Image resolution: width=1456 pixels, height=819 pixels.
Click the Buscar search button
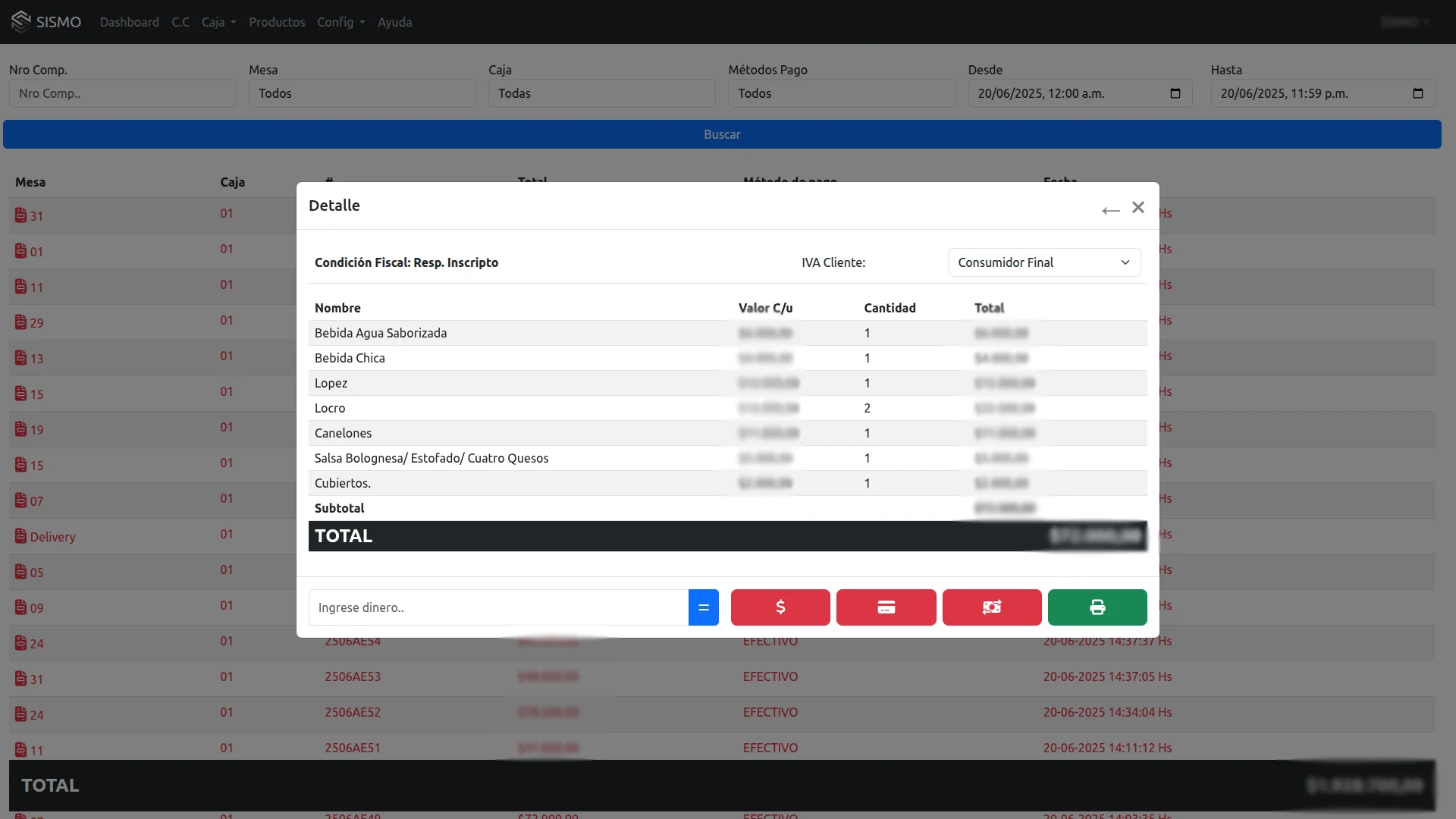(x=722, y=134)
